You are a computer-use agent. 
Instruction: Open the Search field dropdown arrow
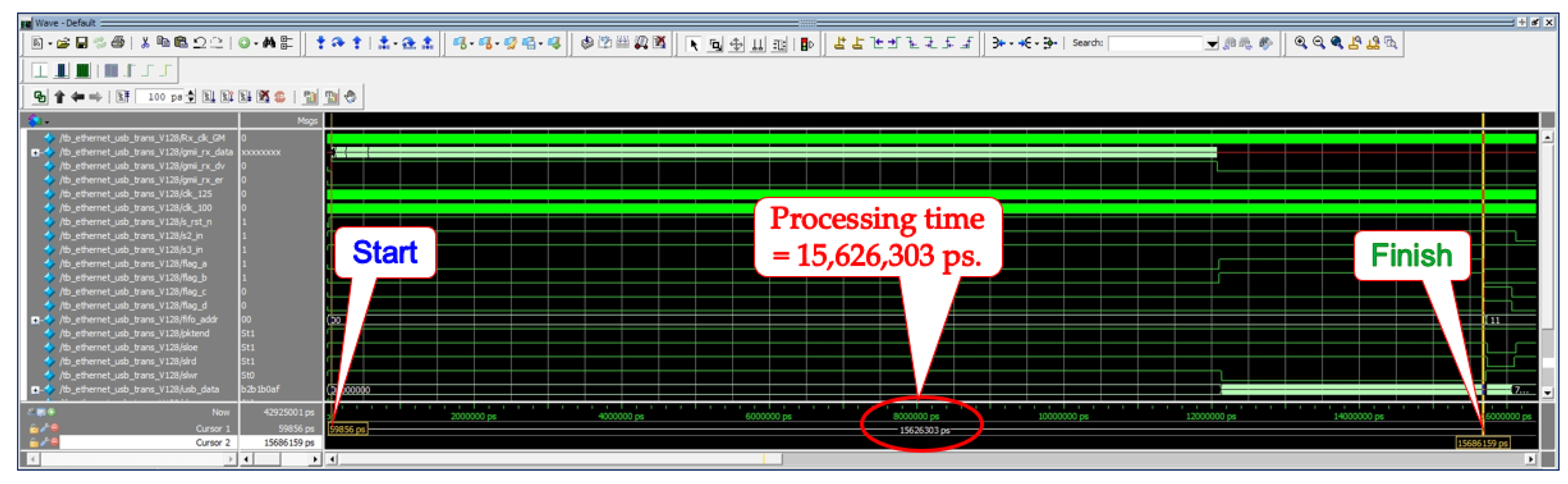1211,43
